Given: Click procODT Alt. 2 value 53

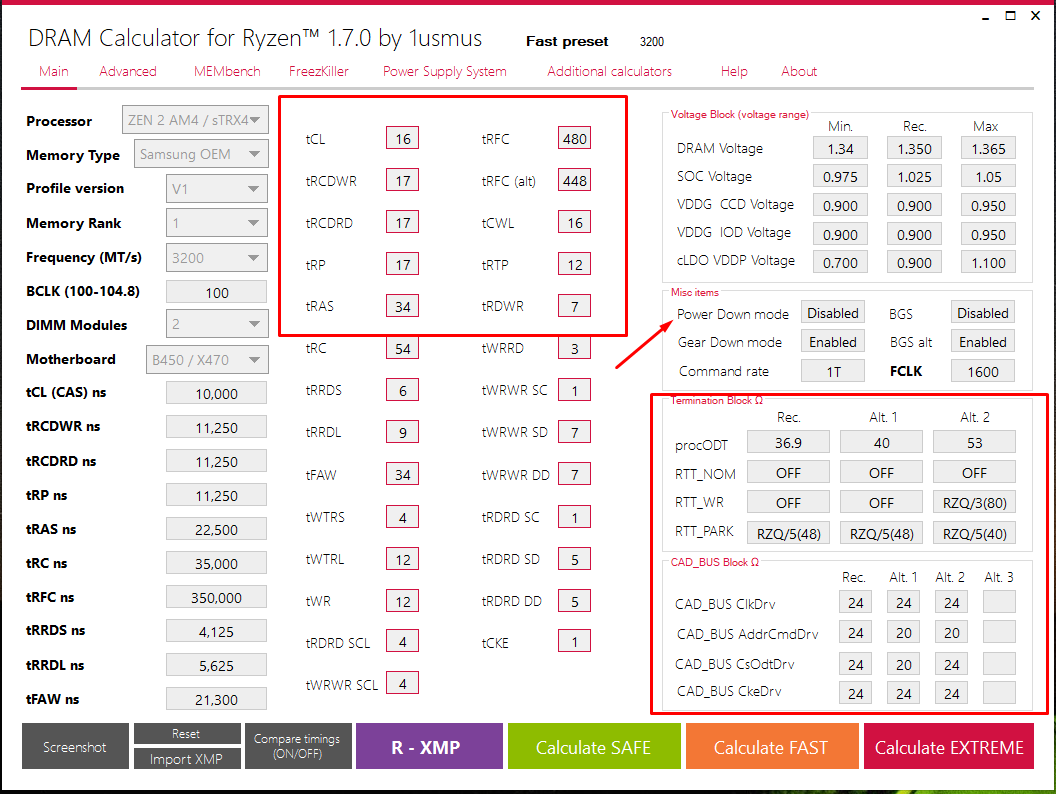Looking at the screenshot, I should (x=974, y=442).
